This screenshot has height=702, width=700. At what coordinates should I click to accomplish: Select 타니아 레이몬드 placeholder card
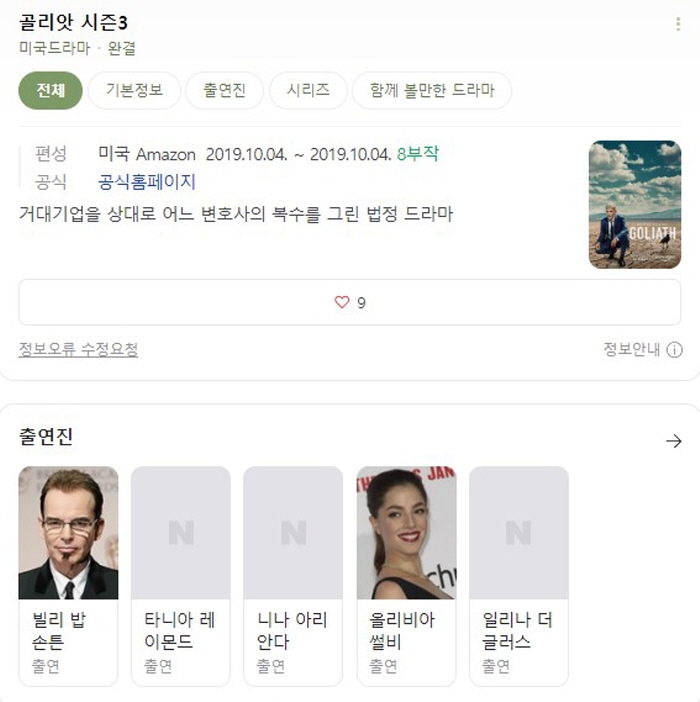(181, 576)
